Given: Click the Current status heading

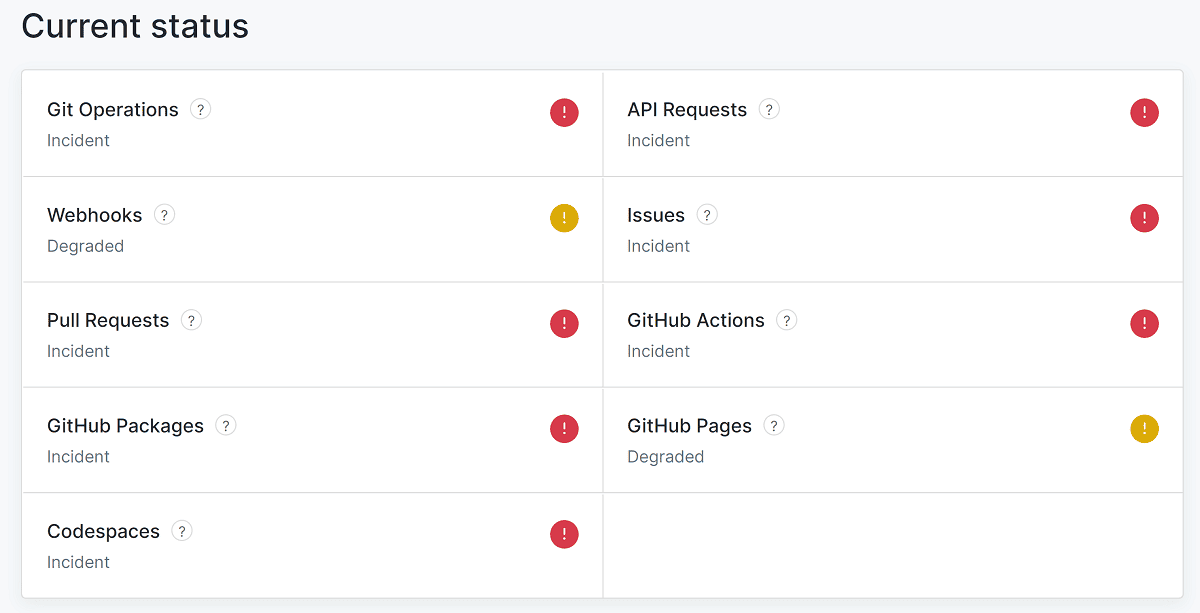Looking at the screenshot, I should click(135, 26).
